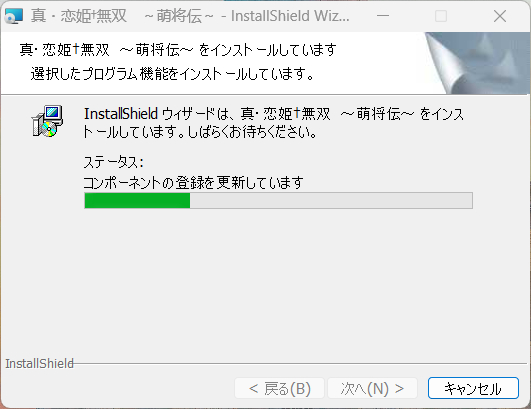The width and height of the screenshot is (531, 409).
Task: Click the しばらくお待ちください message text
Action: pyautogui.click(x=252, y=132)
